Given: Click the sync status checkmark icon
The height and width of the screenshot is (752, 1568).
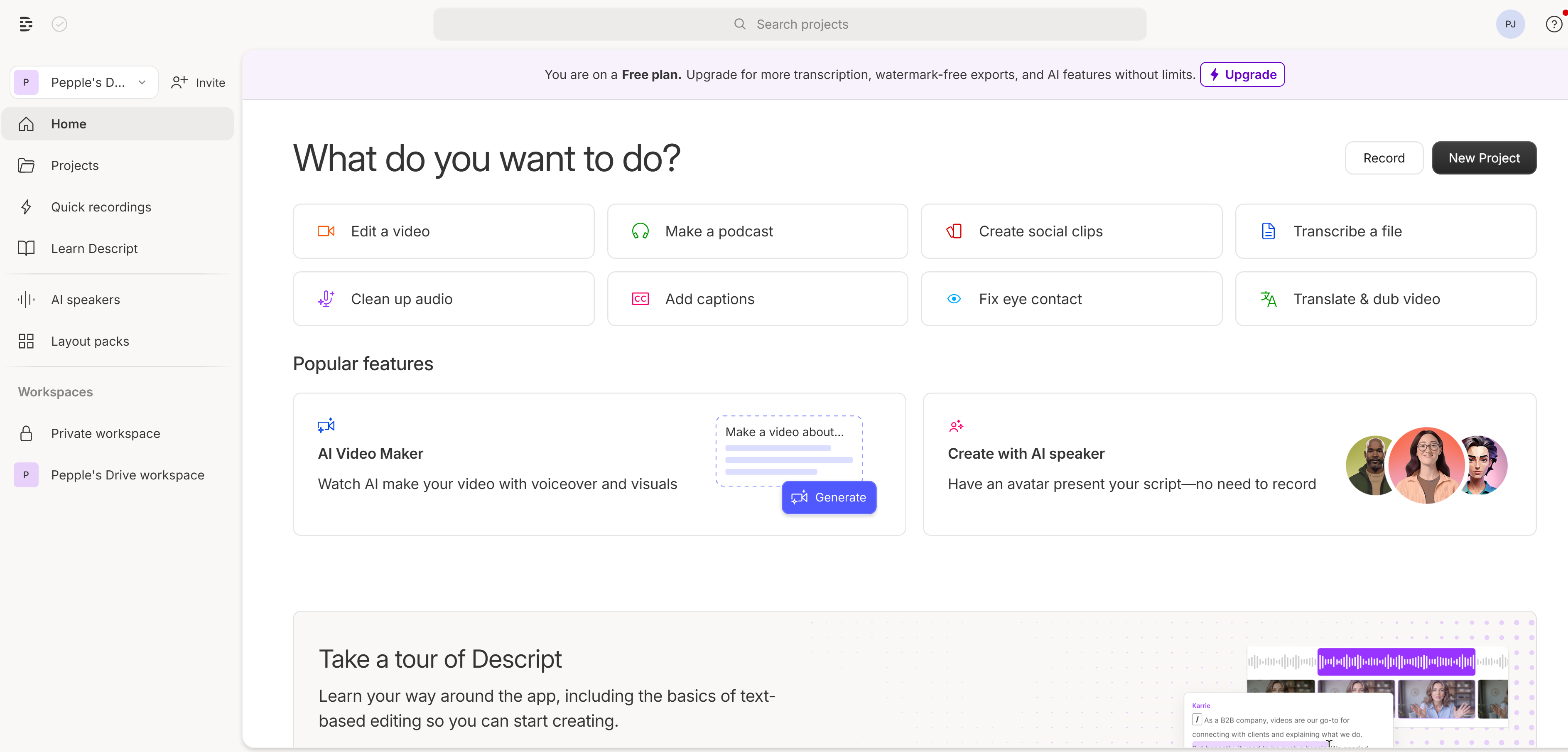Looking at the screenshot, I should (x=59, y=25).
